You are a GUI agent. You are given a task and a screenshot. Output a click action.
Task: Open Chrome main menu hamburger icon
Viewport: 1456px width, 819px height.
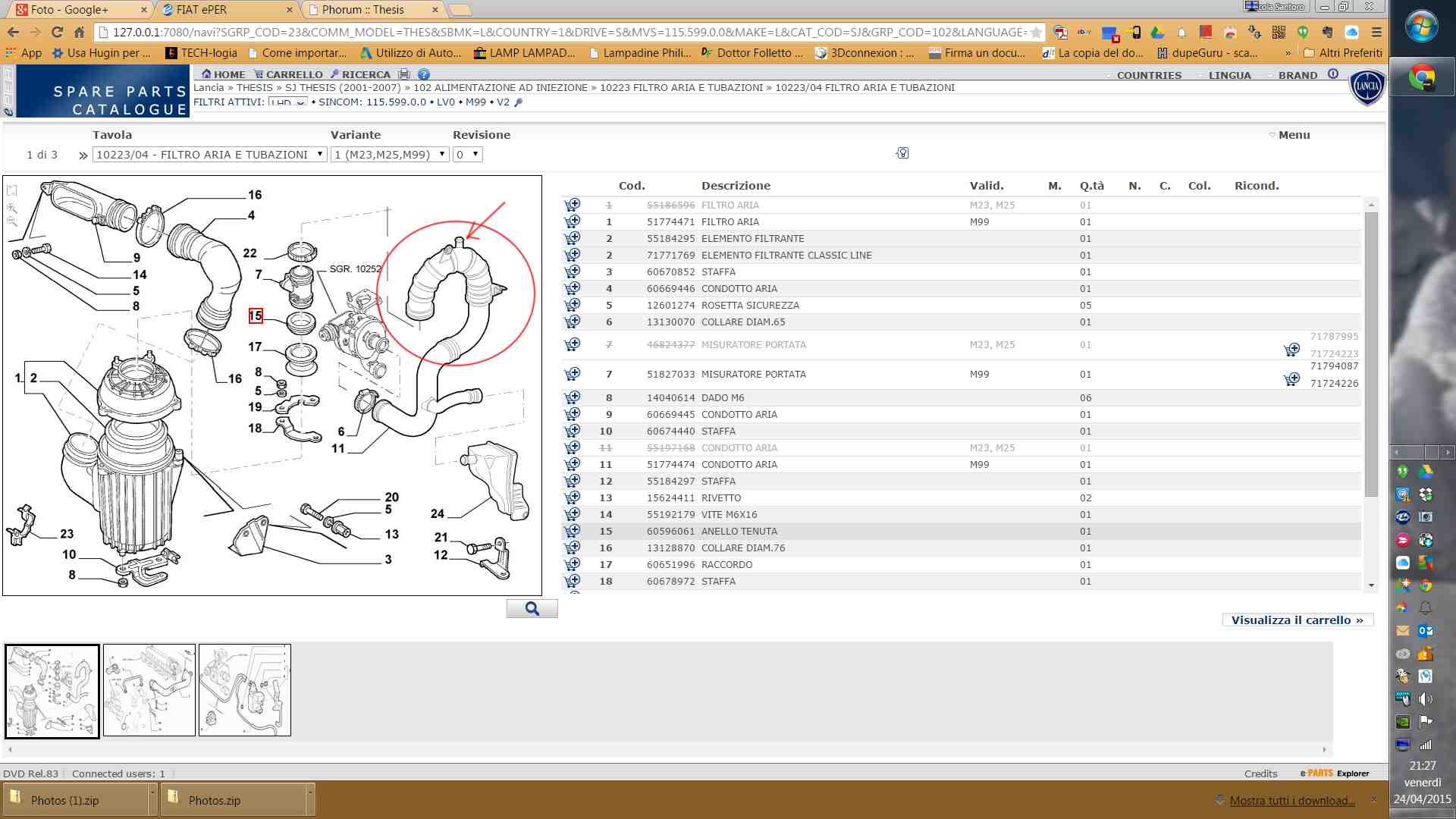click(1376, 32)
